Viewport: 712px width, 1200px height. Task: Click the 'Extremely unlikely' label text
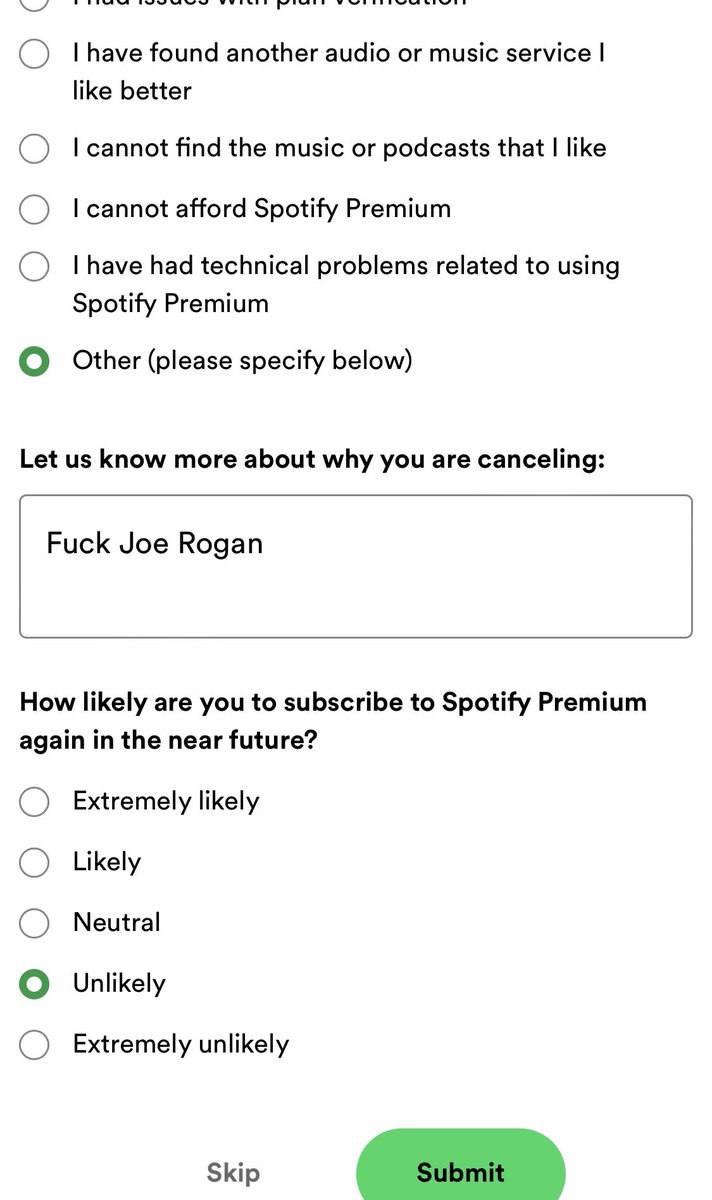point(181,1044)
